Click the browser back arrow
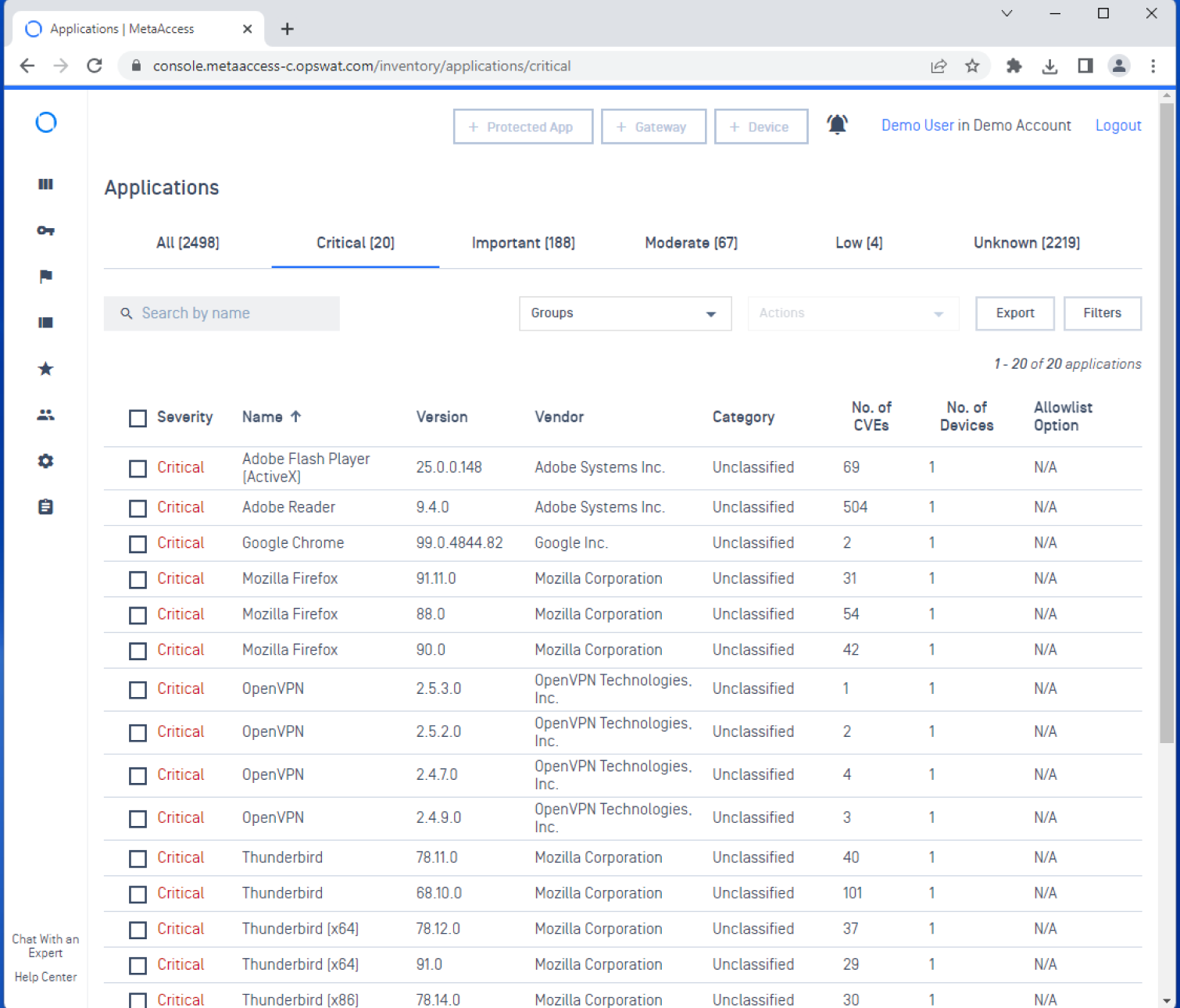The image size is (1180, 1008). (27, 66)
